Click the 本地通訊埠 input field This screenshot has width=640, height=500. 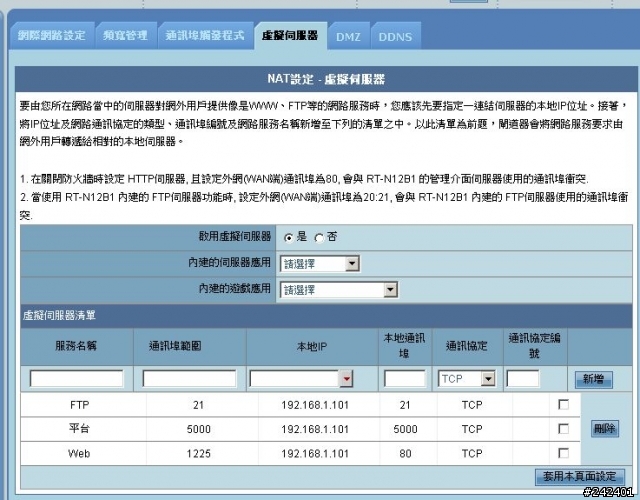(x=404, y=378)
